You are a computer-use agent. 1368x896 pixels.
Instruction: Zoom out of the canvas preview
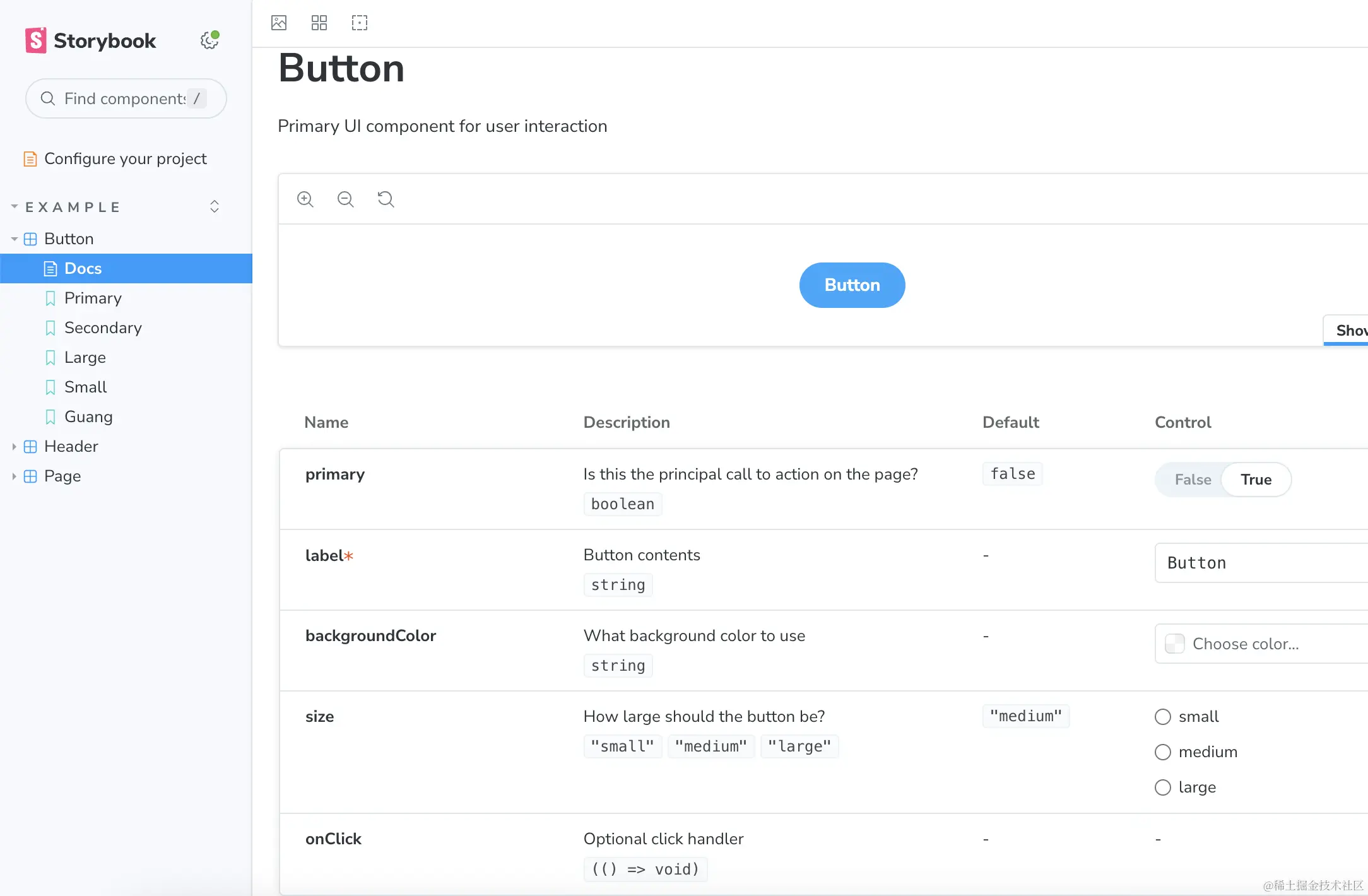346,199
